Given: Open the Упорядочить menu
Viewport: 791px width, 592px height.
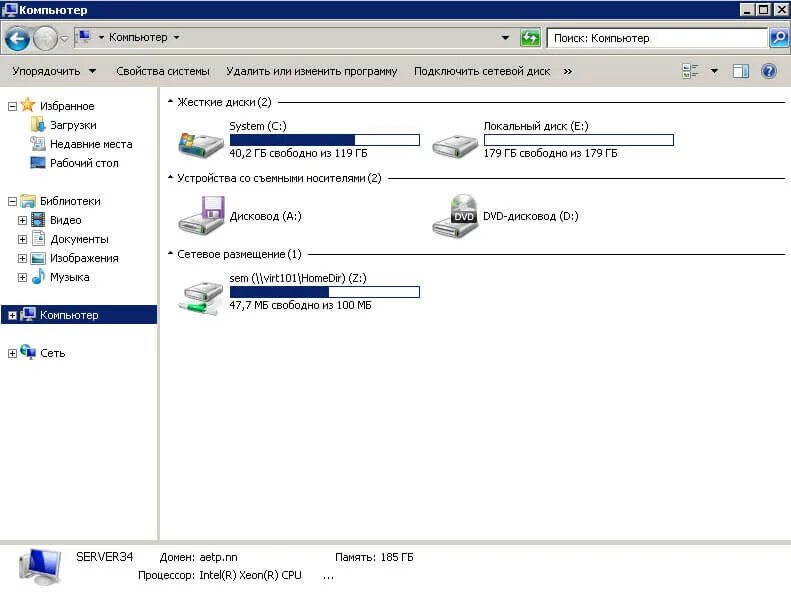Looking at the screenshot, I should (54, 72).
